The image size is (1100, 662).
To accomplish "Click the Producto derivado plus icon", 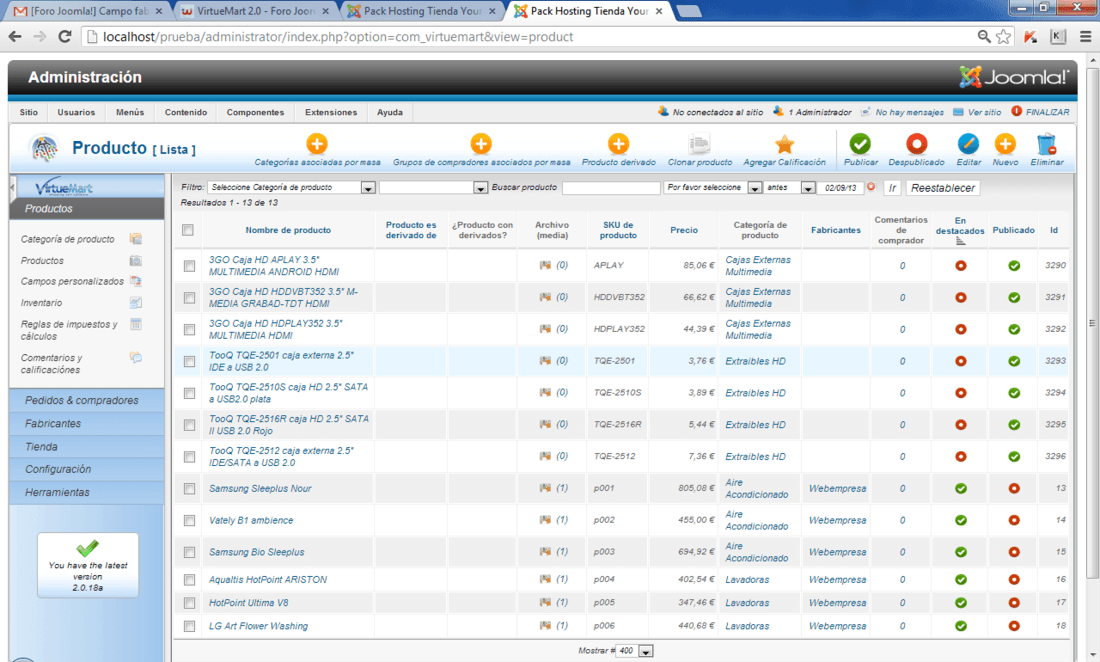I will 618,144.
